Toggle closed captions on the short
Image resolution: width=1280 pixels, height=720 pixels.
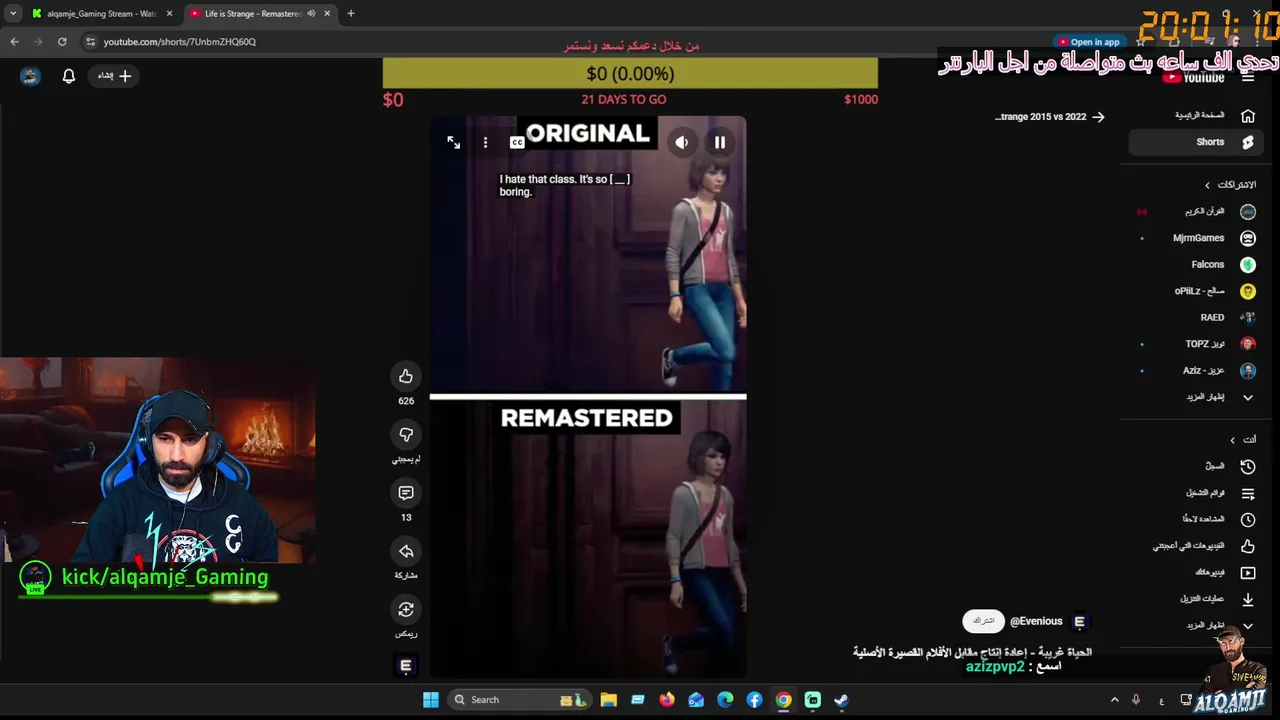pos(517,143)
